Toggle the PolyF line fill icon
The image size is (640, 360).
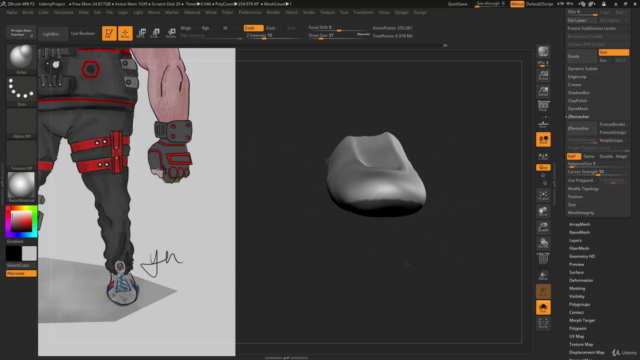coord(543,259)
